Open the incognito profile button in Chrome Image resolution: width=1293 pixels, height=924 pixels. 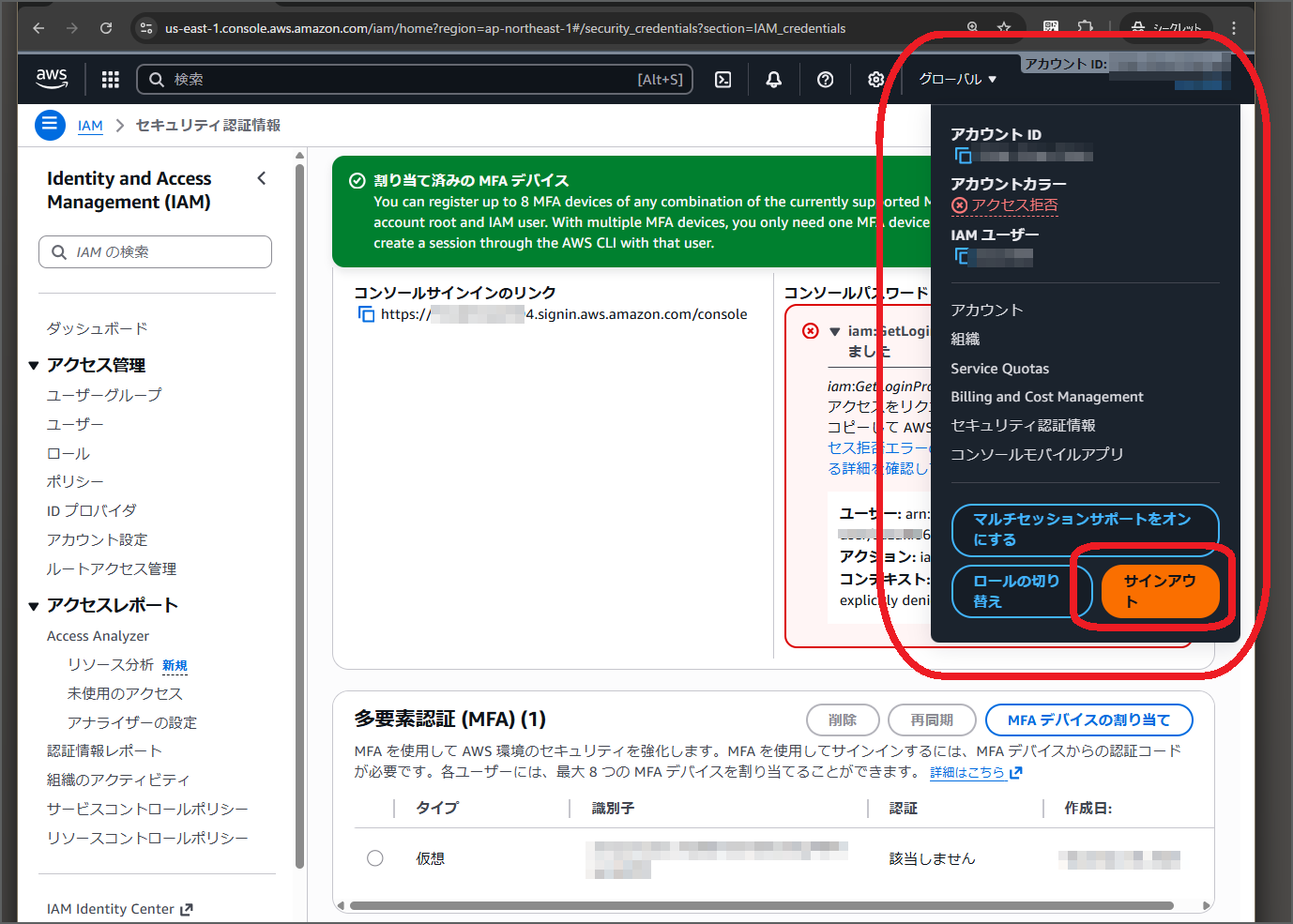pos(1166,28)
